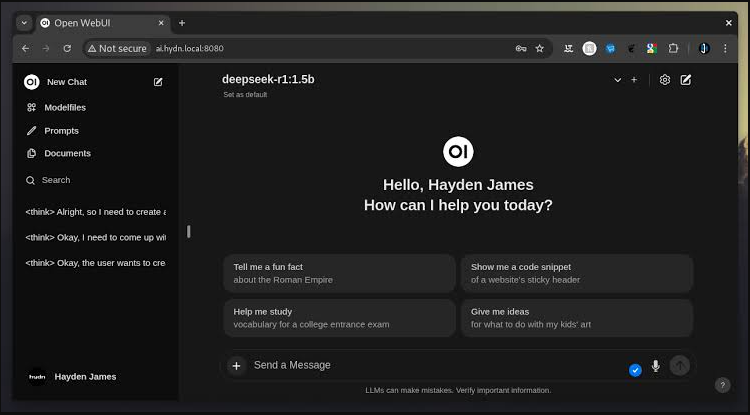This screenshot has width=750, height=415.
Task: Open Documents in the sidebar
Action: point(58,153)
